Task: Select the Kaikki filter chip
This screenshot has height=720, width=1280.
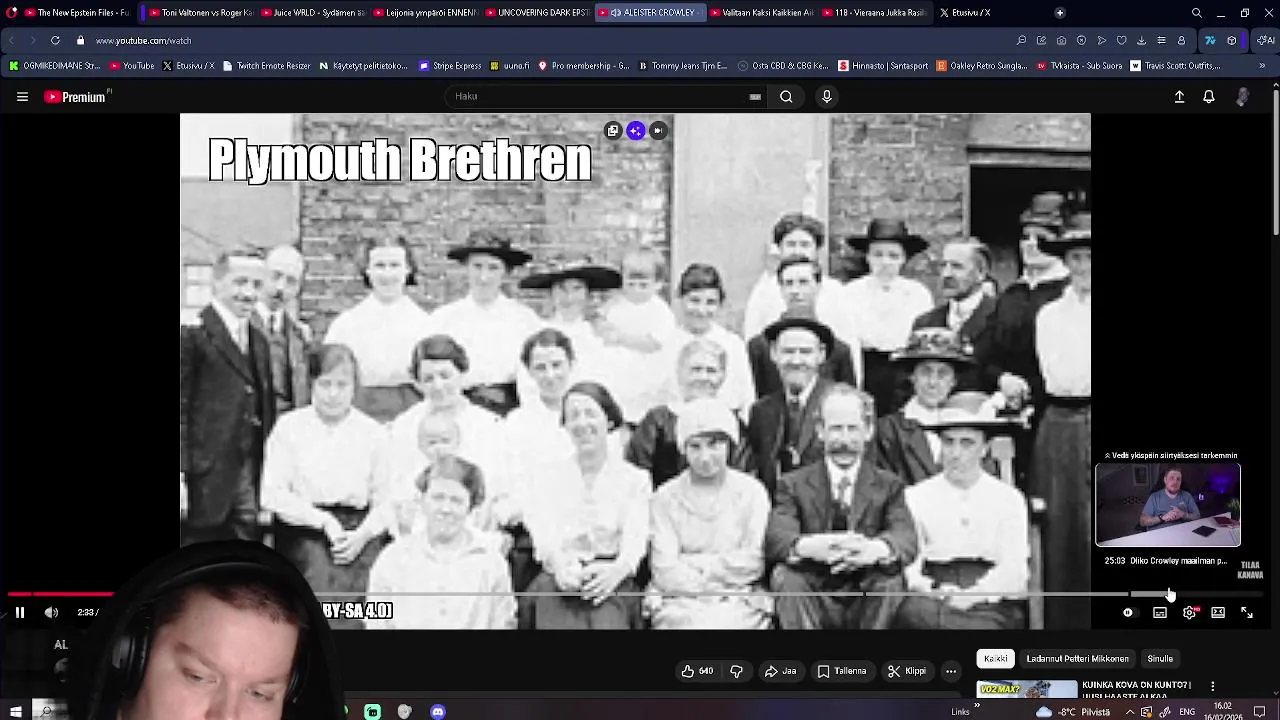Action: coord(995,658)
